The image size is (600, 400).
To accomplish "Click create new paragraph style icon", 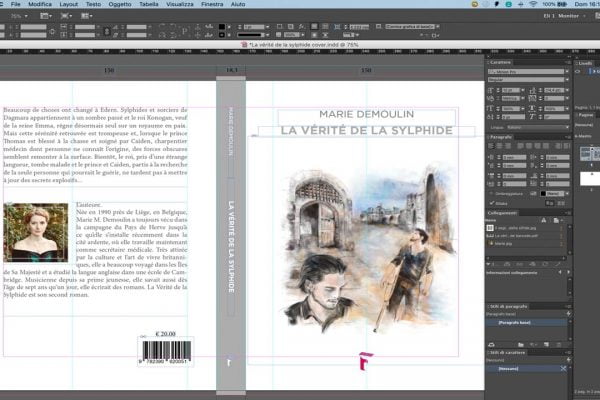I will (546, 344).
